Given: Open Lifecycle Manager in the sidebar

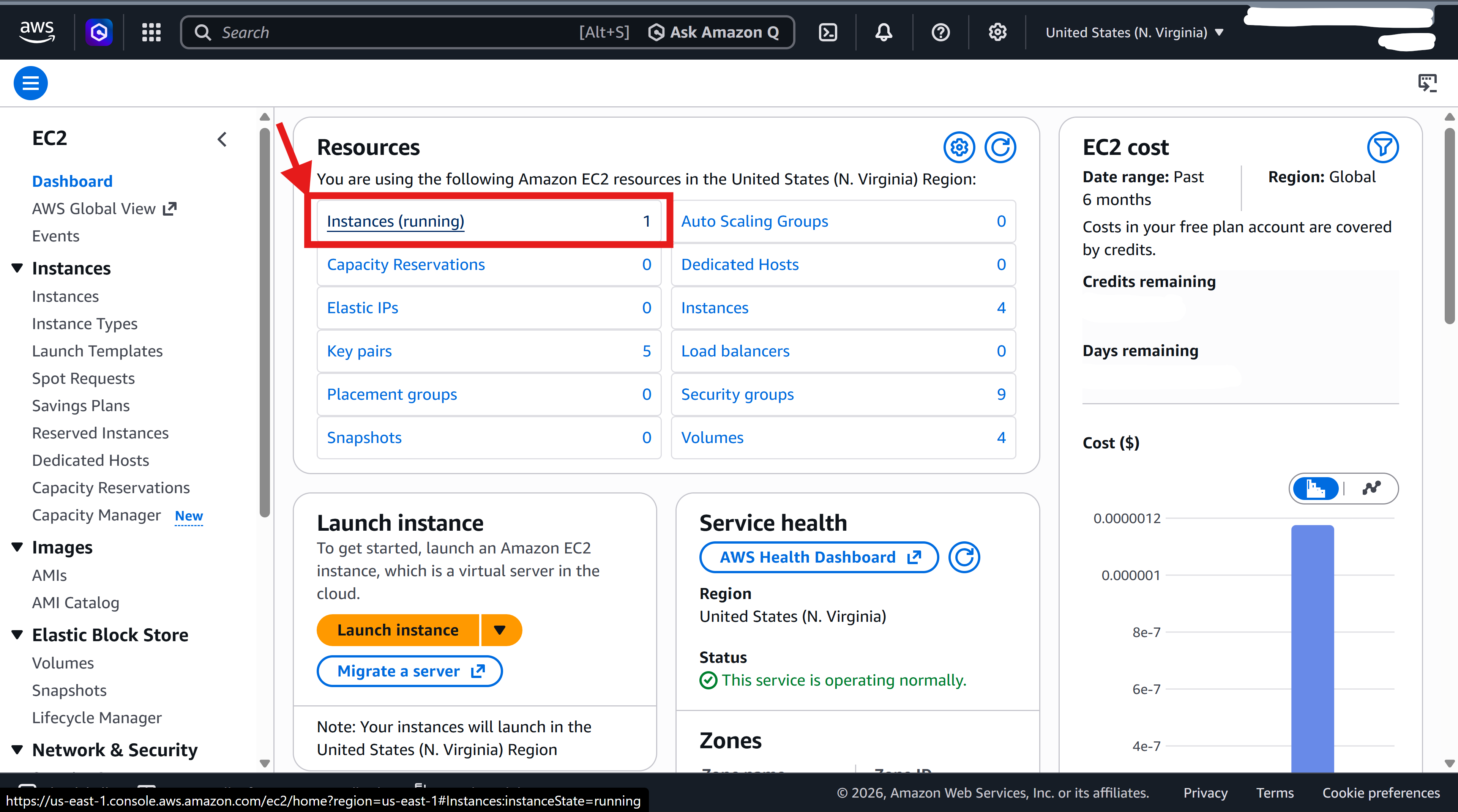Looking at the screenshot, I should [x=97, y=717].
